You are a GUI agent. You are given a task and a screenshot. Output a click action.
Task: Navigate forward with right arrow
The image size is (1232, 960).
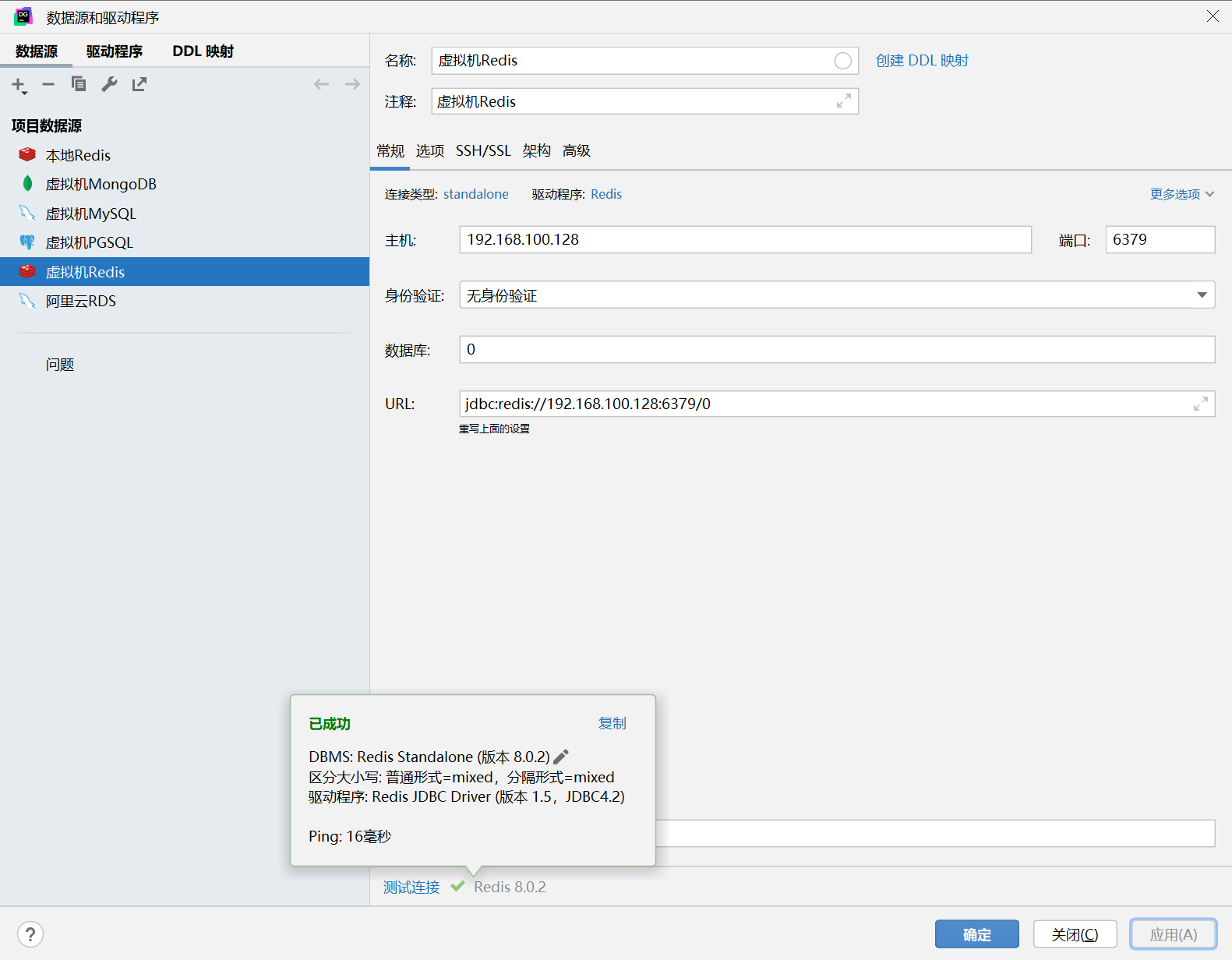click(x=352, y=84)
